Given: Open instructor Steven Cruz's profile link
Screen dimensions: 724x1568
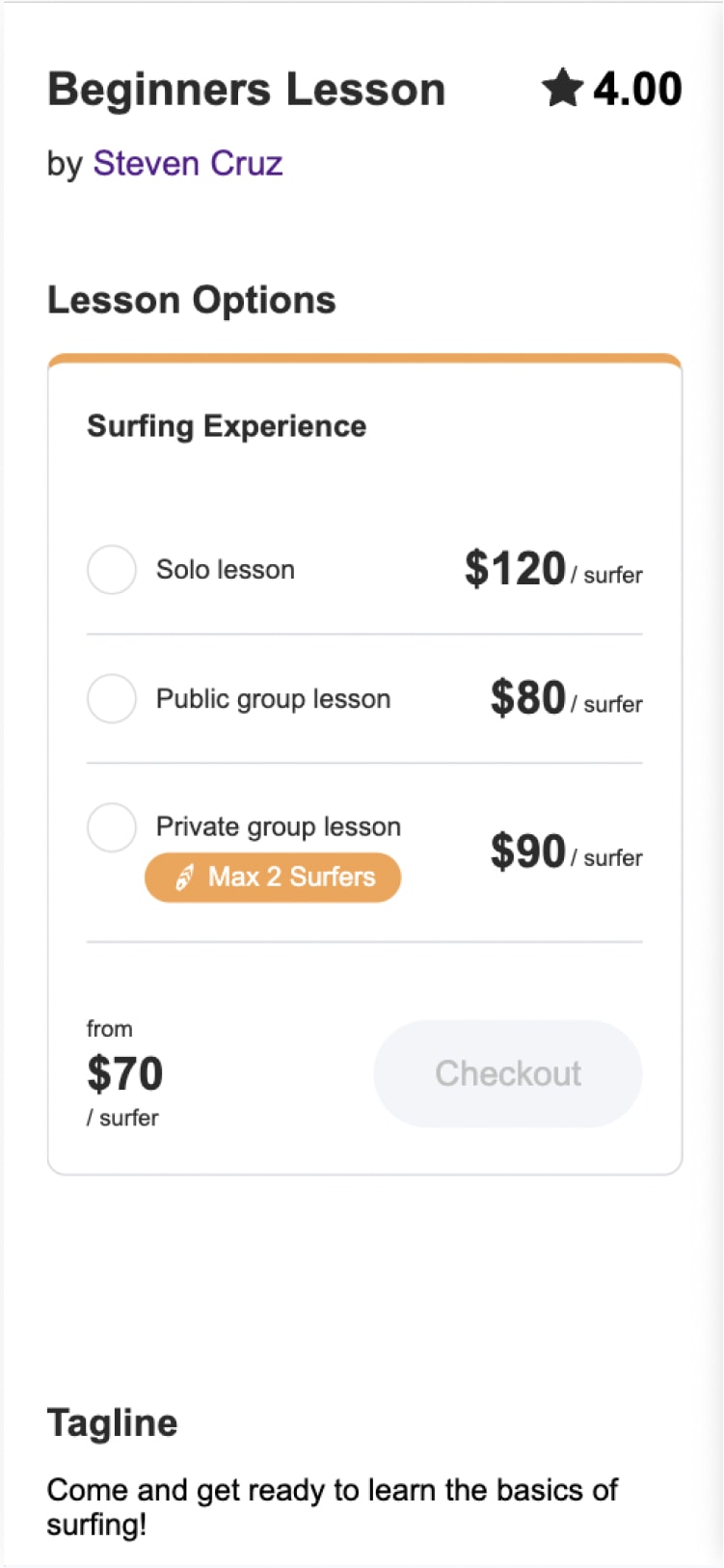Looking at the screenshot, I should pyautogui.click(x=188, y=164).
